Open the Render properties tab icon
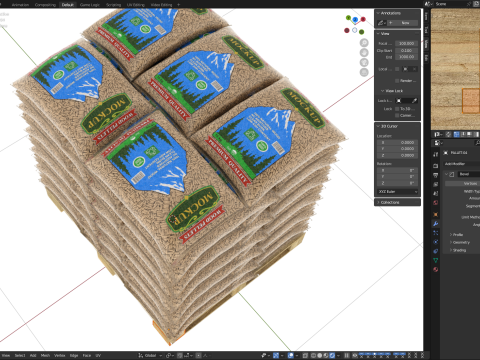Viewport: 480px width, 360px height. [x=436, y=166]
